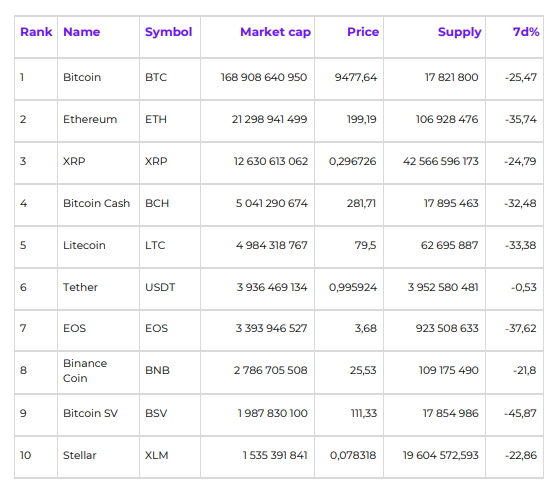Click Tether's 7d% value -0,53
This screenshot has width=557, height=487.
pos(524,287)
